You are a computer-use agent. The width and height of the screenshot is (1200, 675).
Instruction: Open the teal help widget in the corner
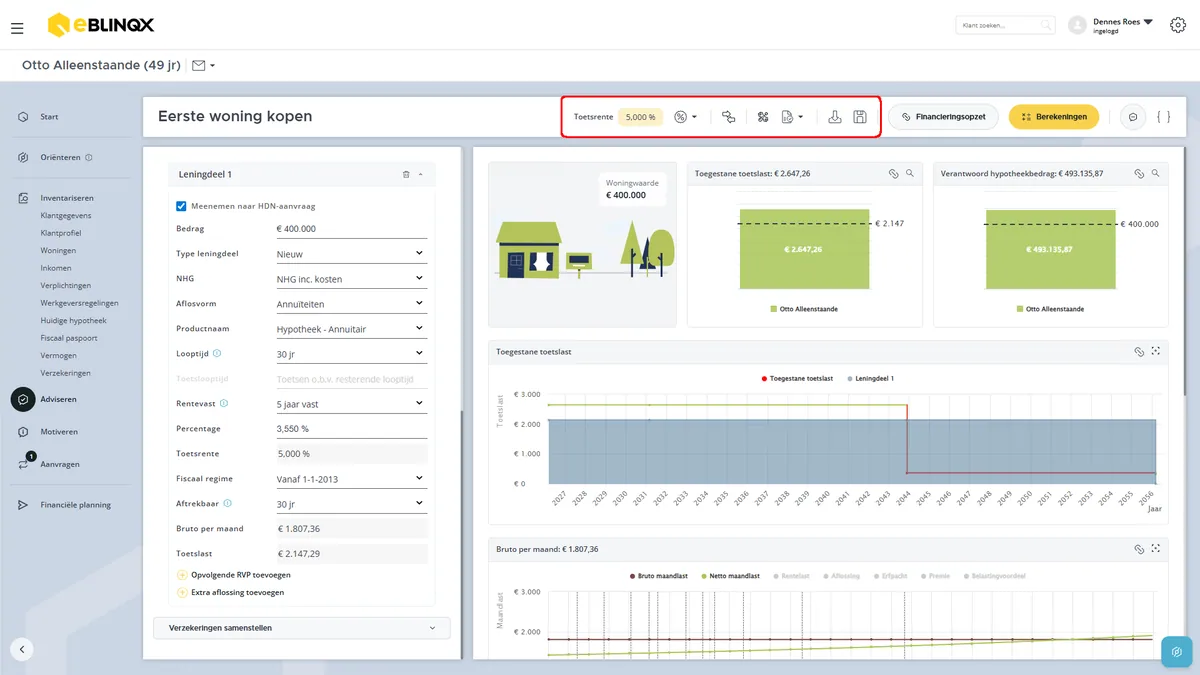1177,652
